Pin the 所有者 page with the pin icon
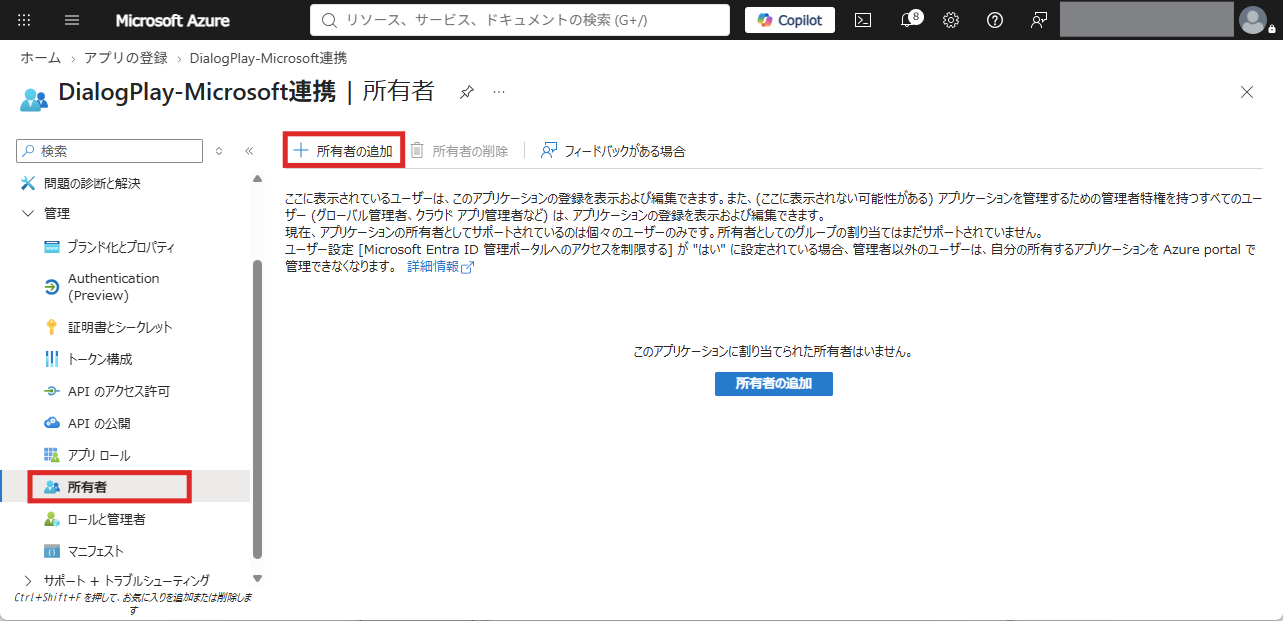The height and width of the screenshot is (621, 1283). 466,92
